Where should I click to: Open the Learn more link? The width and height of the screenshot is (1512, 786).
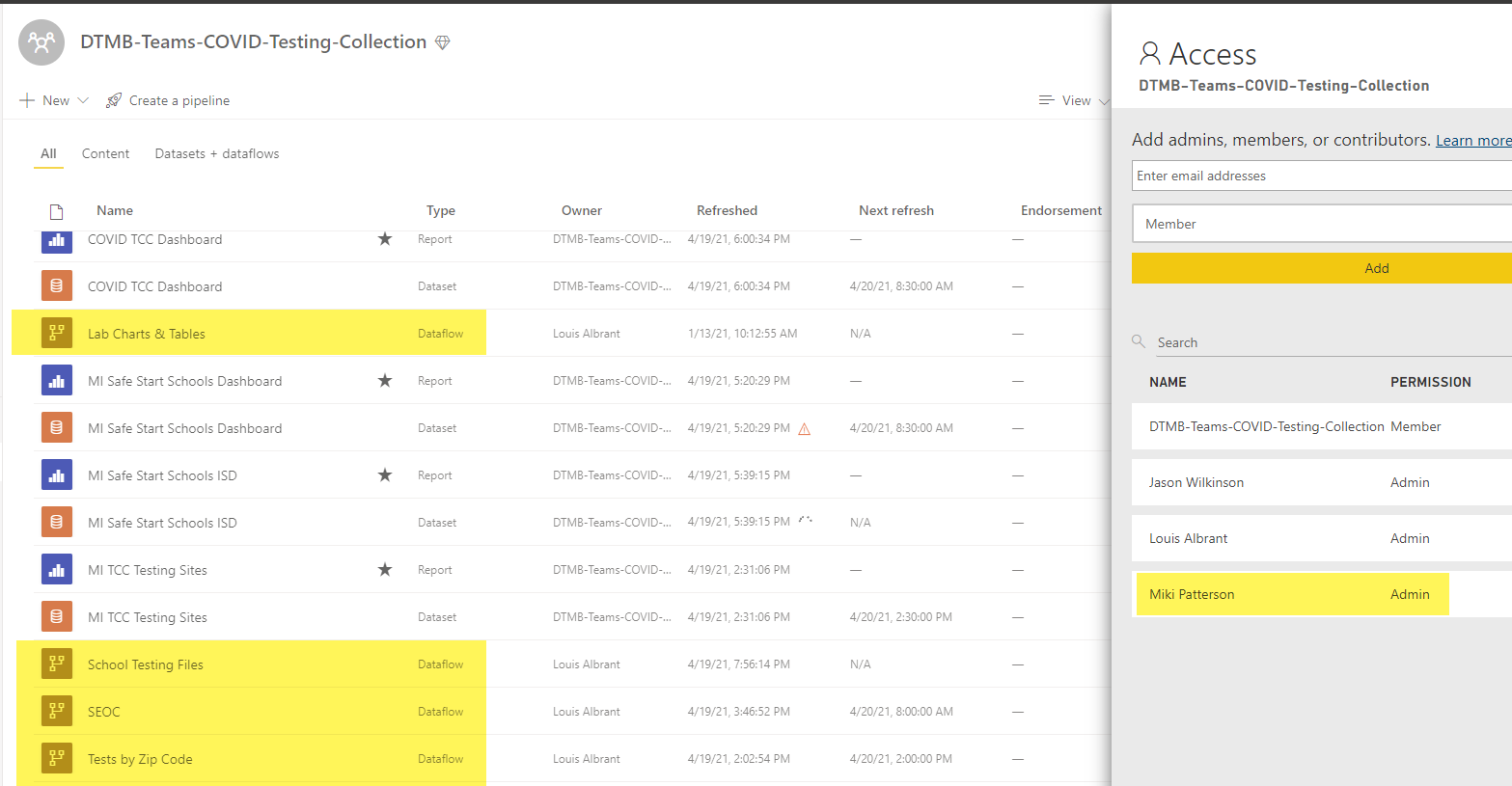point(1473,141)
